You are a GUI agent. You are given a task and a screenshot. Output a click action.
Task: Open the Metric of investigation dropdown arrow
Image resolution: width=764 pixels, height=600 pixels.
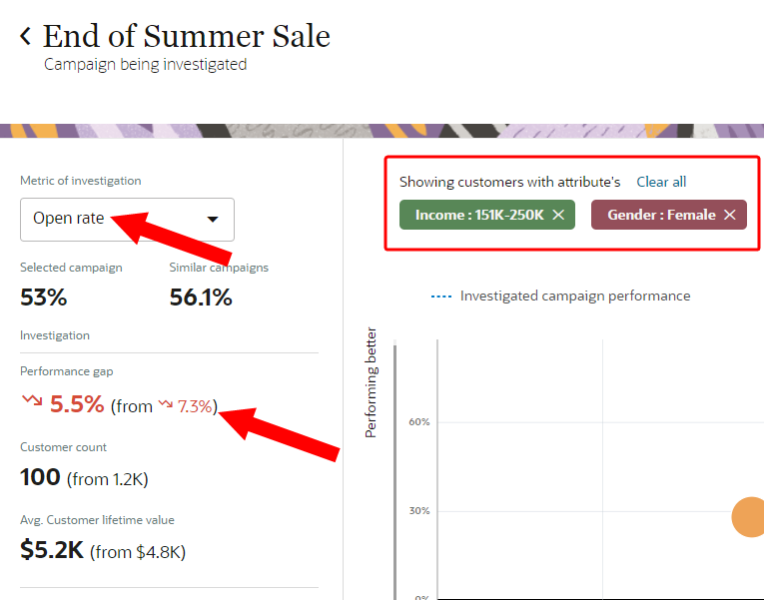tap(212, 219)
